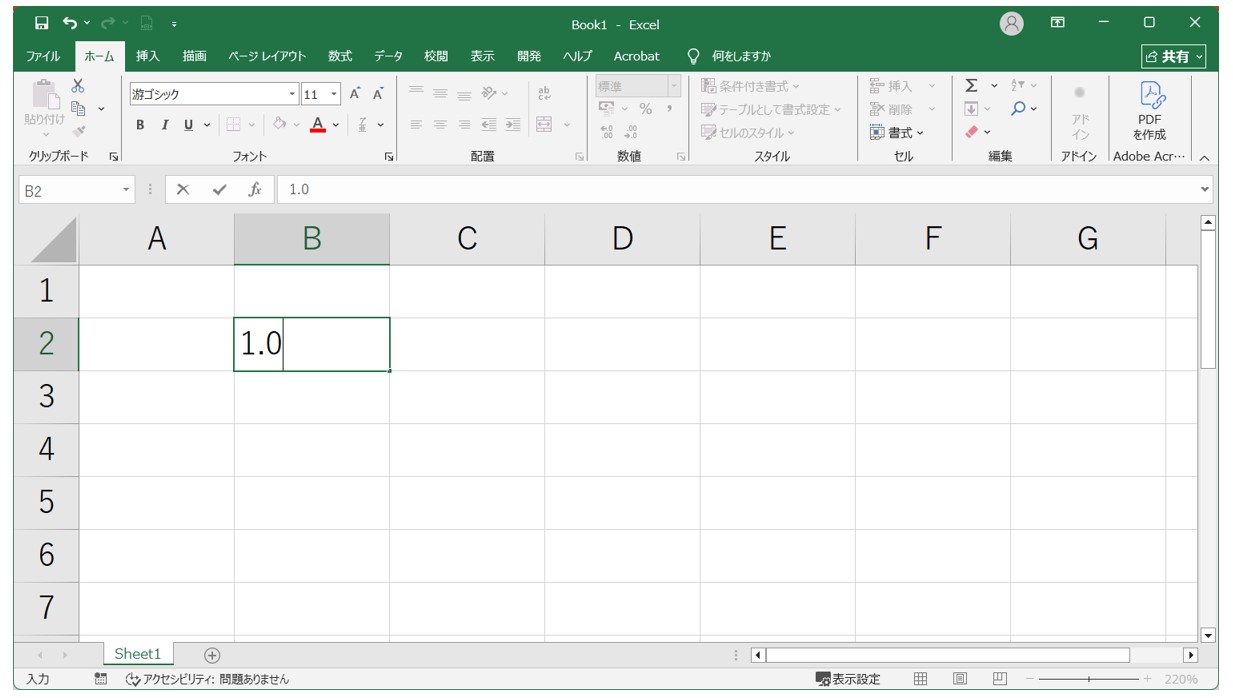Click the 何をしますか search box

(x=741, y=56)
